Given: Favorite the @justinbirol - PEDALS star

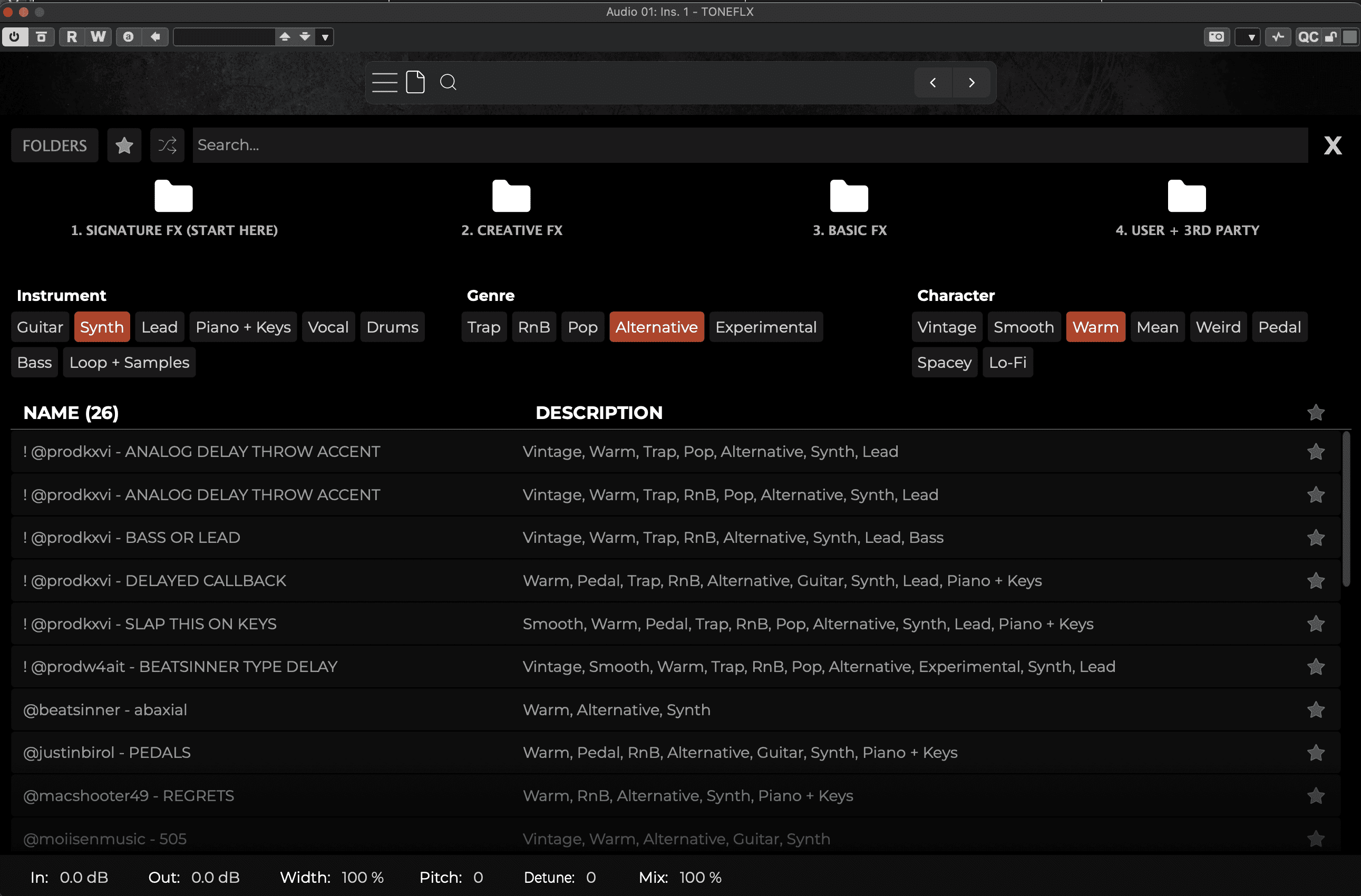Looking at the screenshot, I should coord(1316,753).
